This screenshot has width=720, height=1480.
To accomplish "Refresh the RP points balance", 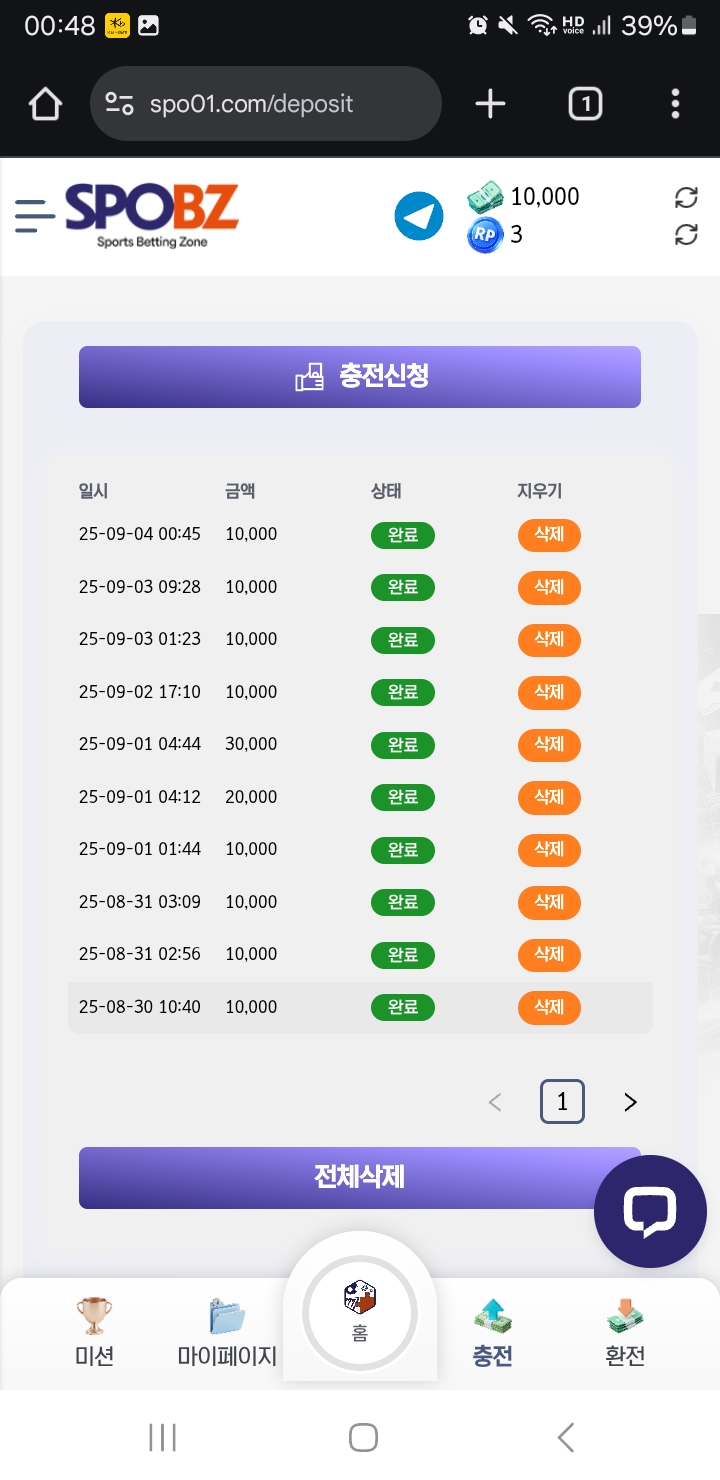I will [x=686, y=235].
